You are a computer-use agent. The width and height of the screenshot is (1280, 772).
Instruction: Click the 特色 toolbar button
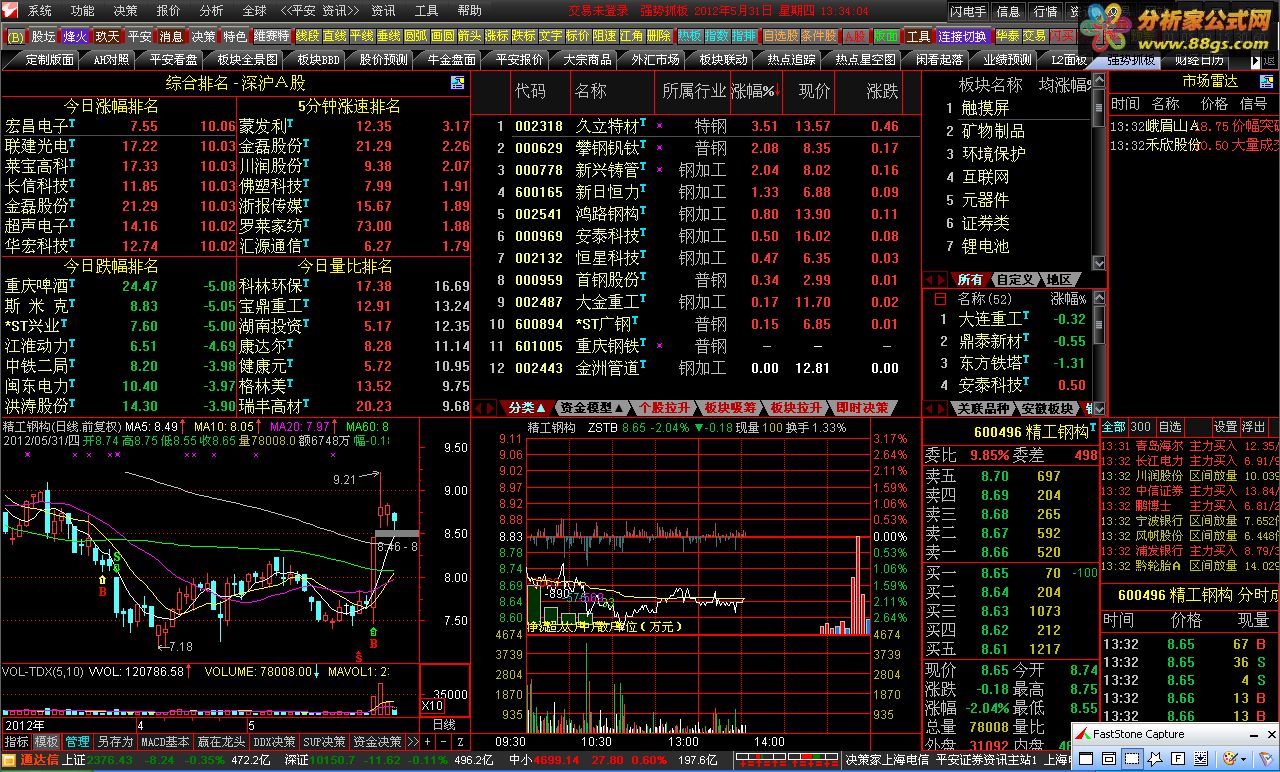(x=234, y=35)
